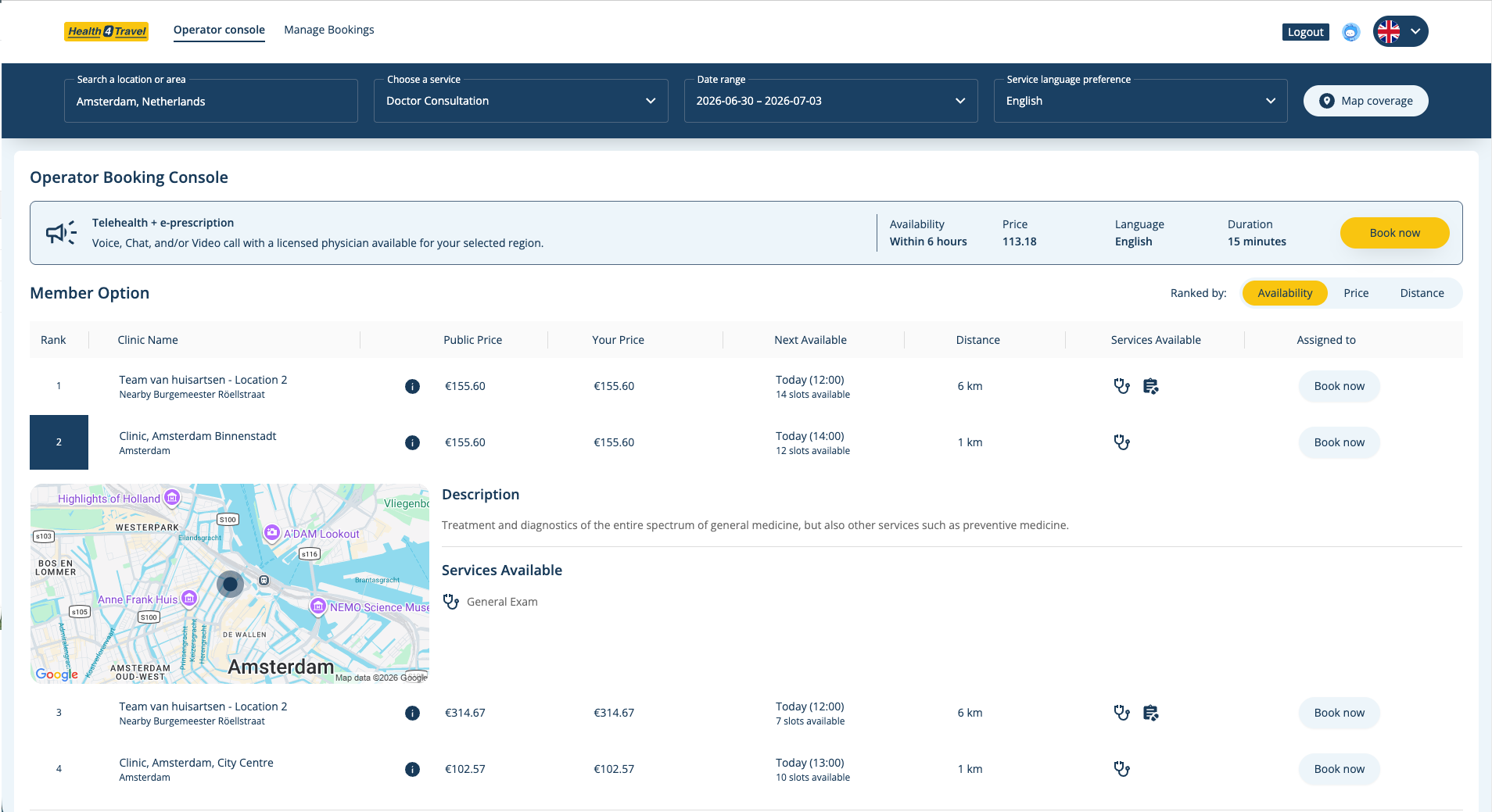
Task: Open the Date range dropdown
Action: (830, 101)
